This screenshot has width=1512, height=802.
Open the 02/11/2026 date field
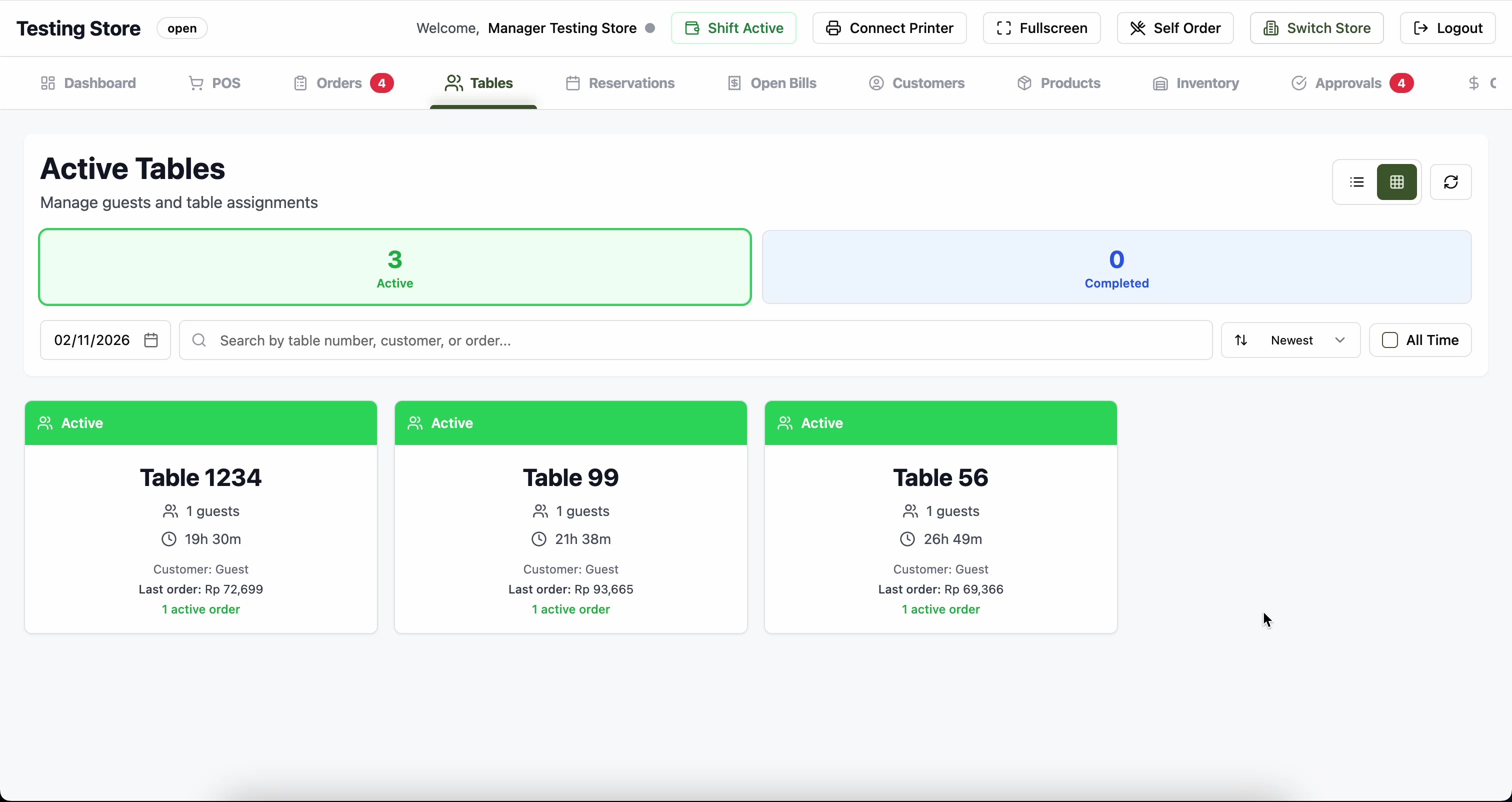coord(91,340)
